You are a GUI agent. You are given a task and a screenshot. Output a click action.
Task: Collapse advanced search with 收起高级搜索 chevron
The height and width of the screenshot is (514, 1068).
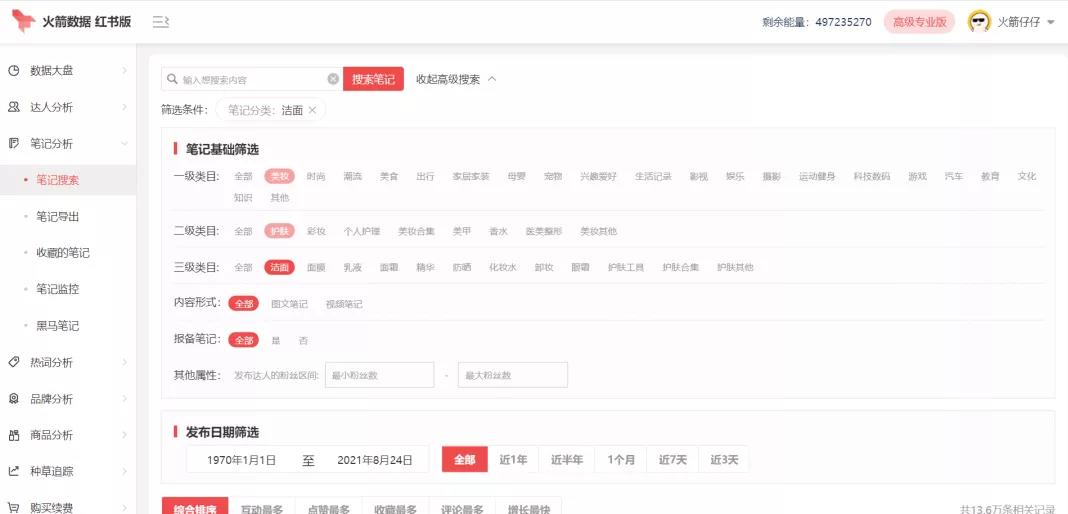tap(492, 79)
